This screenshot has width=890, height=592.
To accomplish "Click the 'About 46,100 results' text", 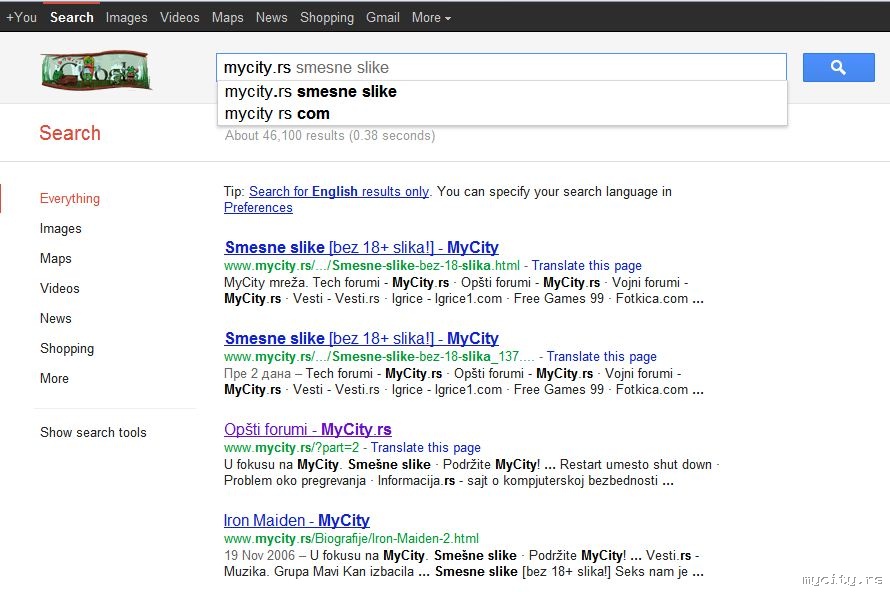I will [330, 136].
